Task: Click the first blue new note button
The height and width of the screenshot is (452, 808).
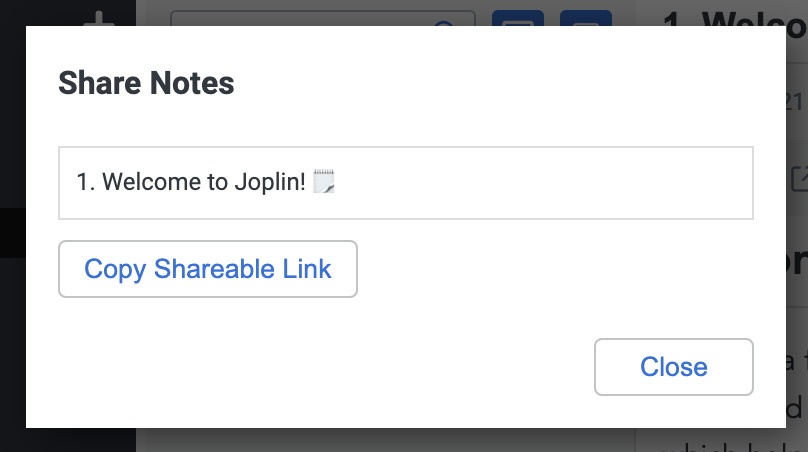Action: [x=517, y=18]
